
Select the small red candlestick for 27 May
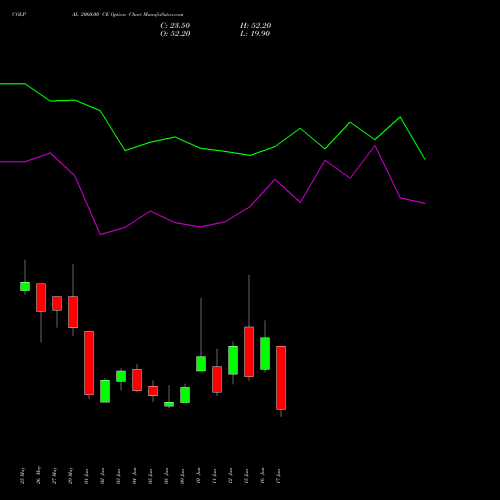[x=57, y=303]
